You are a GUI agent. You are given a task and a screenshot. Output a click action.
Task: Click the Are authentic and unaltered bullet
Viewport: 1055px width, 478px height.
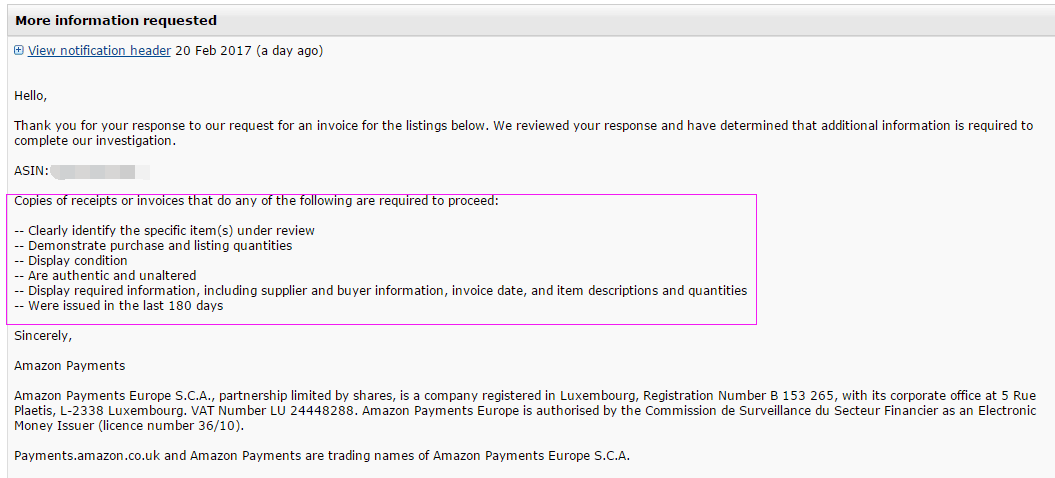coord(105,275)
